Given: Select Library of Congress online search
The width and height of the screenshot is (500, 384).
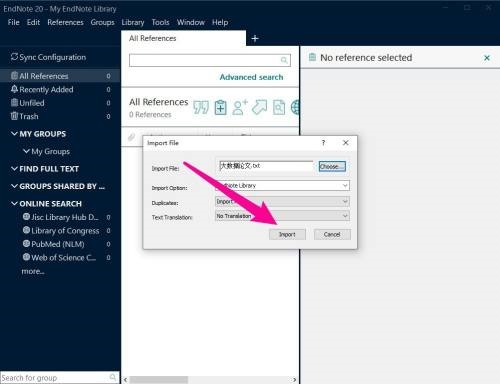Looking at the screenshot, I should coord(65,231).
